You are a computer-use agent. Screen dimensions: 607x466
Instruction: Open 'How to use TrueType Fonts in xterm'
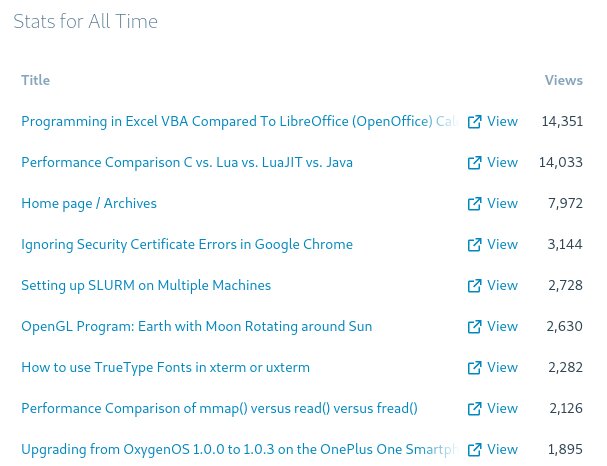point(165,368)
